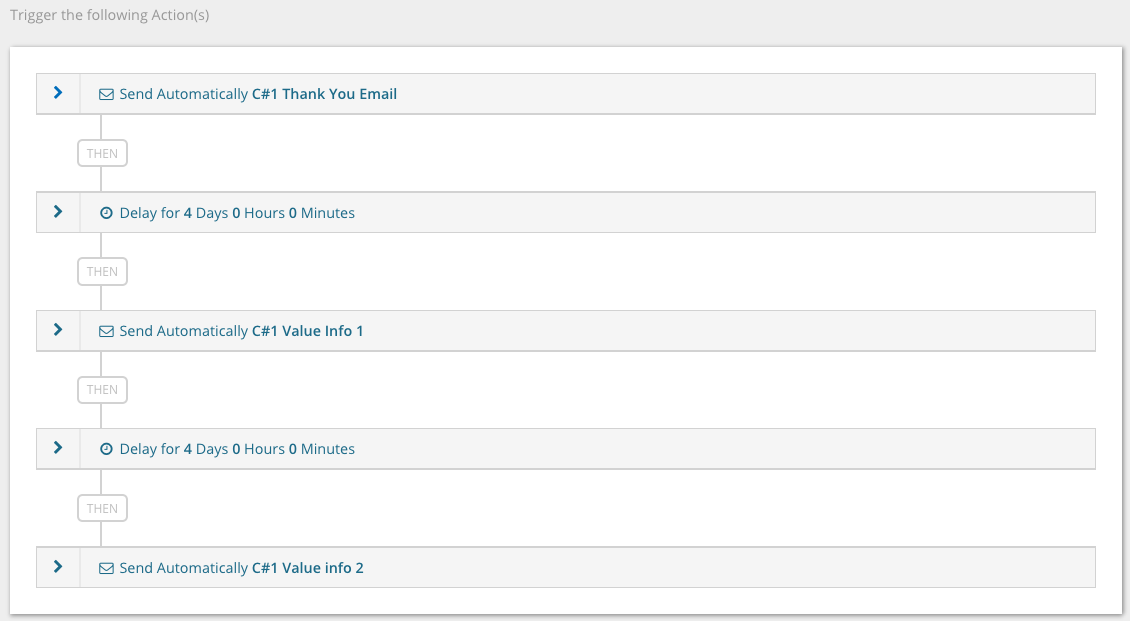This screenshot has width=1130, height=621.
Task: Expand the C#1 Value info 2 action chevron
Action: pyautogui.click(x=58, y=567)
